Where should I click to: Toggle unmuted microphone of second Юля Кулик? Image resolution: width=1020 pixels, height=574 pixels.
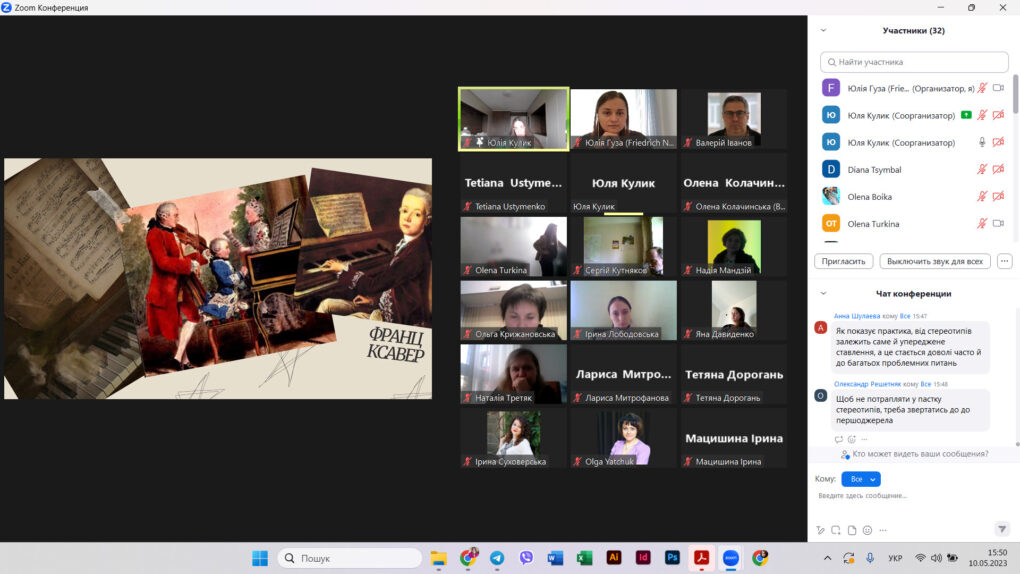coord(982,142)
